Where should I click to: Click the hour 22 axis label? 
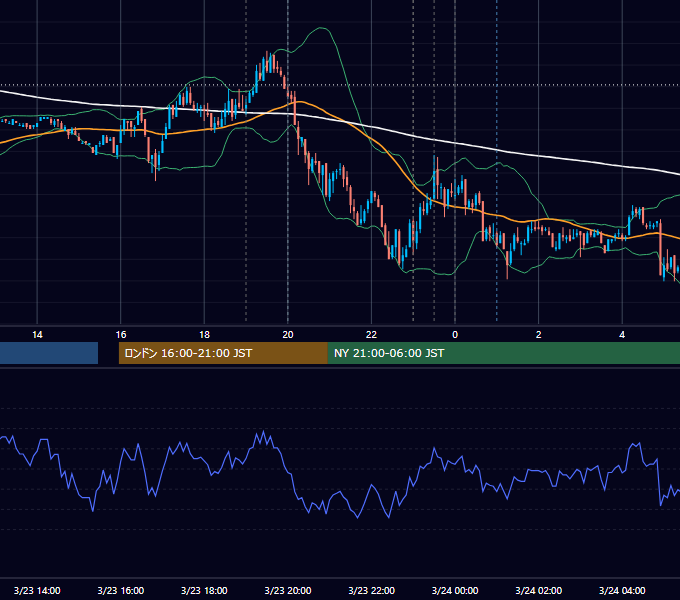coord(371,335)
